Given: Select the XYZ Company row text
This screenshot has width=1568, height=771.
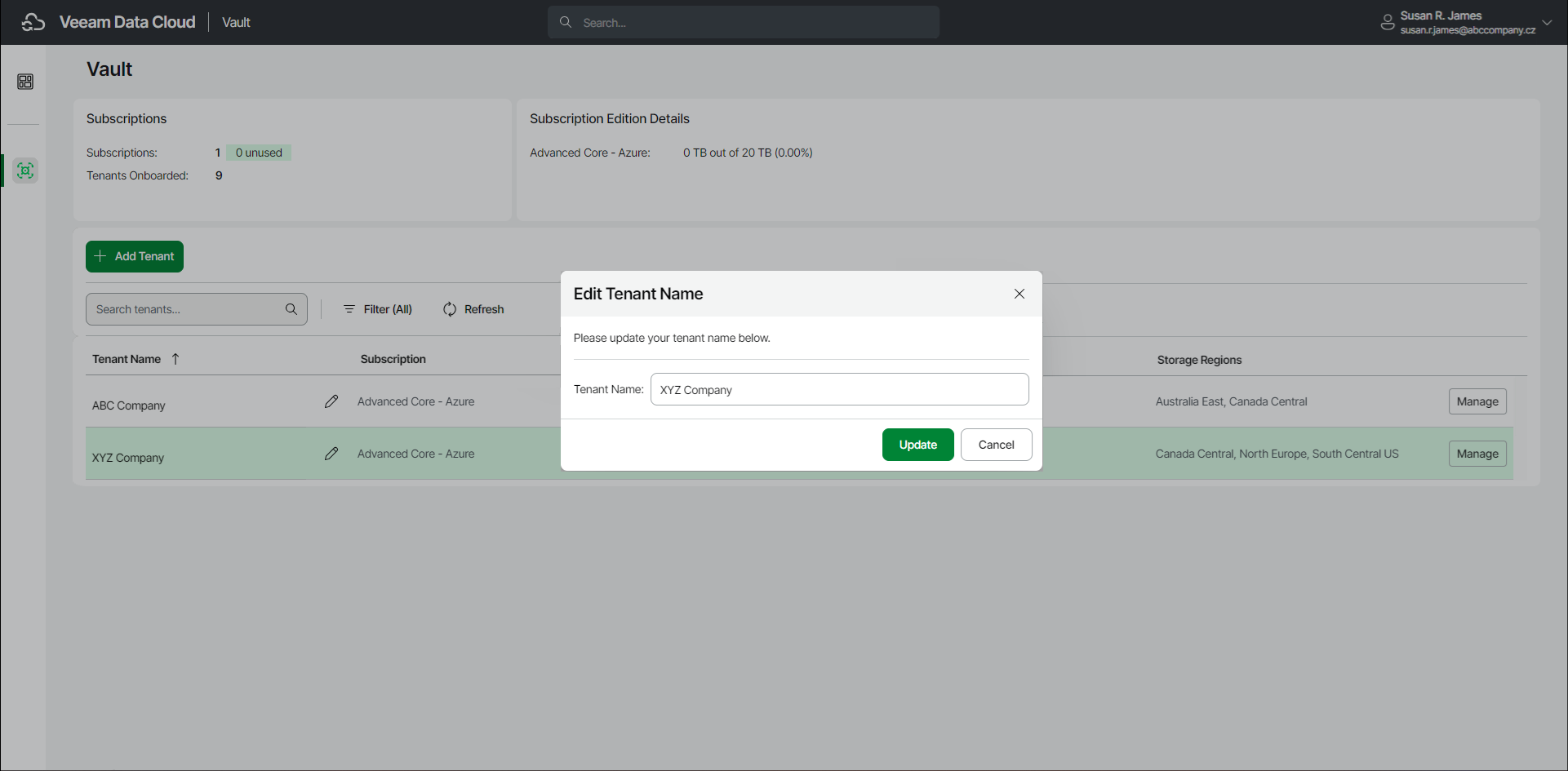Looking at the screenshot, I should [x=128, y=458].
